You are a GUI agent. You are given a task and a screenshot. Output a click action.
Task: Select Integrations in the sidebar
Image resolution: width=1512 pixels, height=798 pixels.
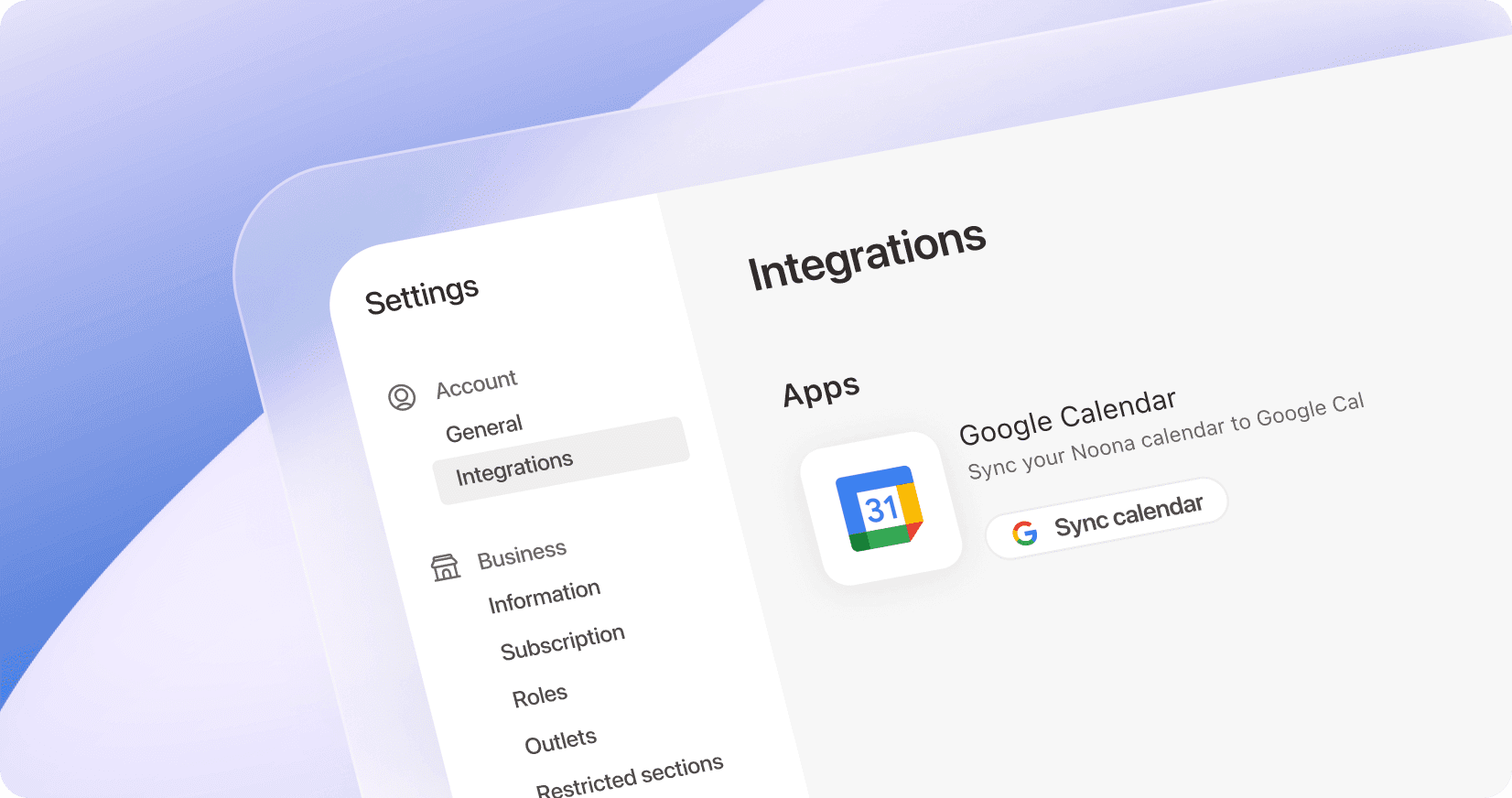pyautogui.click(x=561, y=460)
